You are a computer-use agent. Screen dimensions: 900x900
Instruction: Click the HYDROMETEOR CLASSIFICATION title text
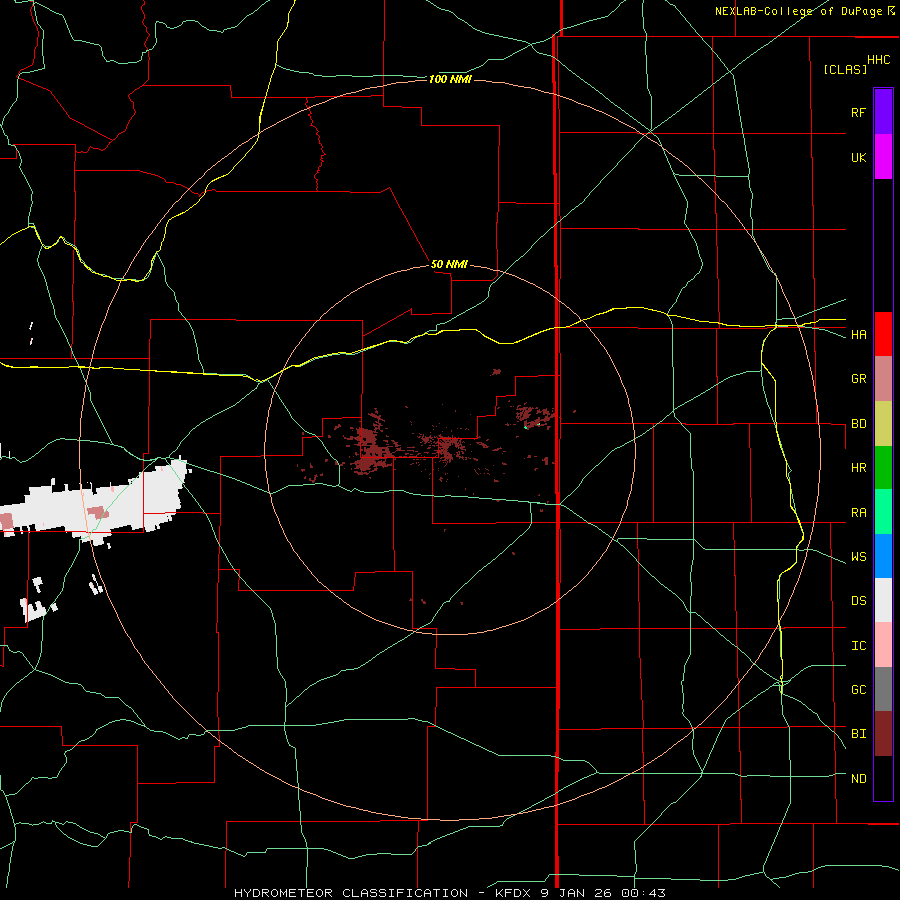351,893
